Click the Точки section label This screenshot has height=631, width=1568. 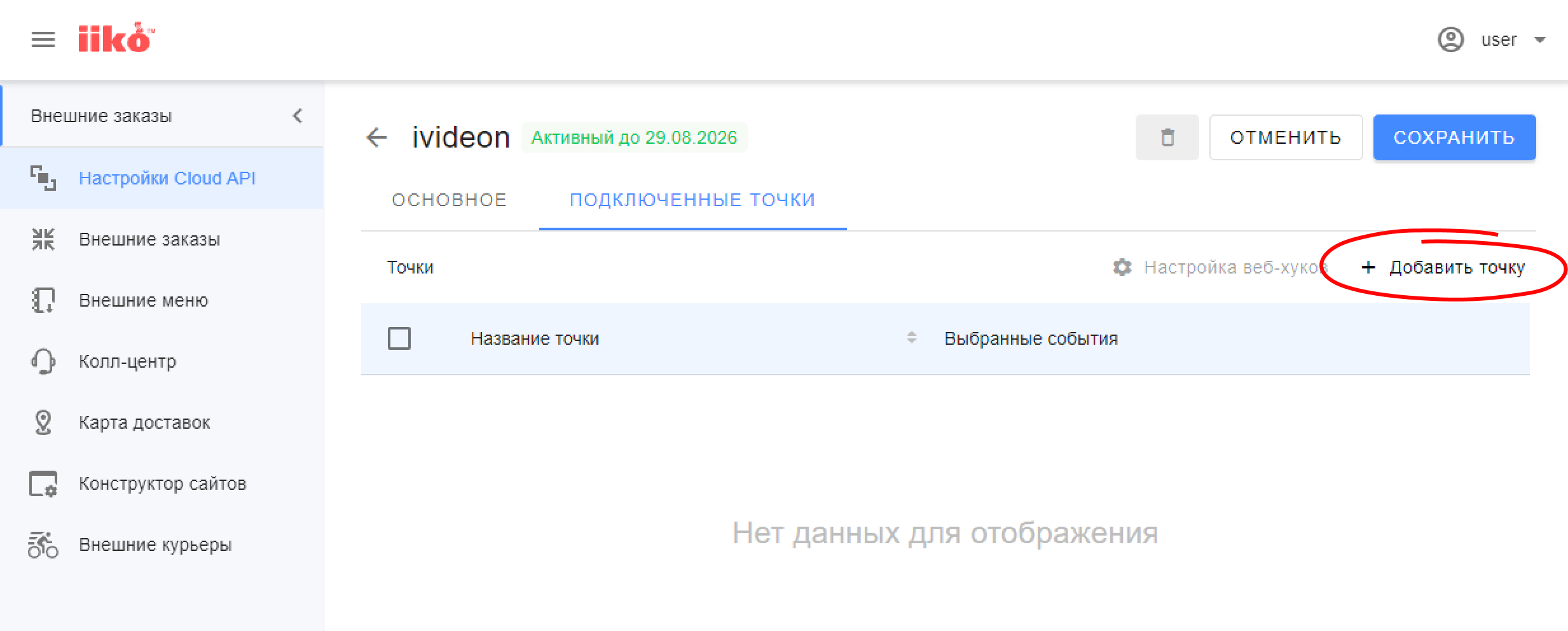[410, 267]
